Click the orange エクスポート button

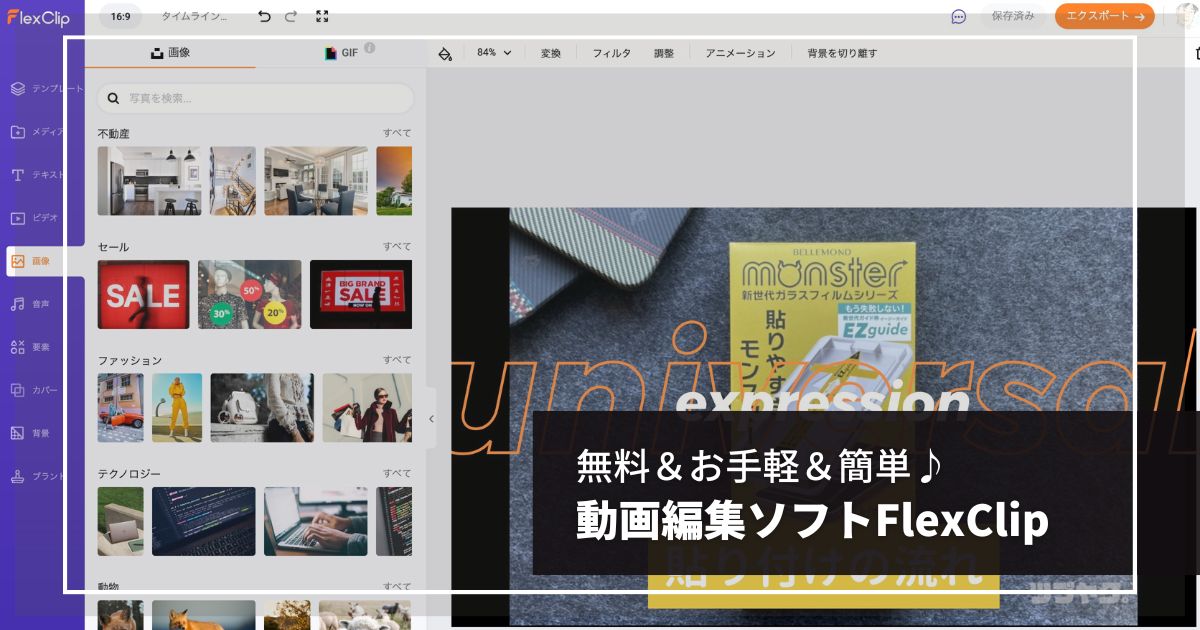[x=1104, y=16]
